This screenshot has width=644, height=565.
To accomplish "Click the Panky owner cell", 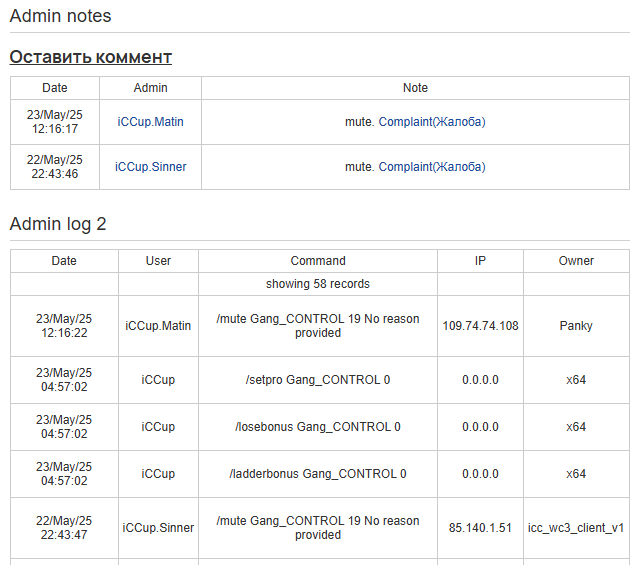I will click(576, 326).
